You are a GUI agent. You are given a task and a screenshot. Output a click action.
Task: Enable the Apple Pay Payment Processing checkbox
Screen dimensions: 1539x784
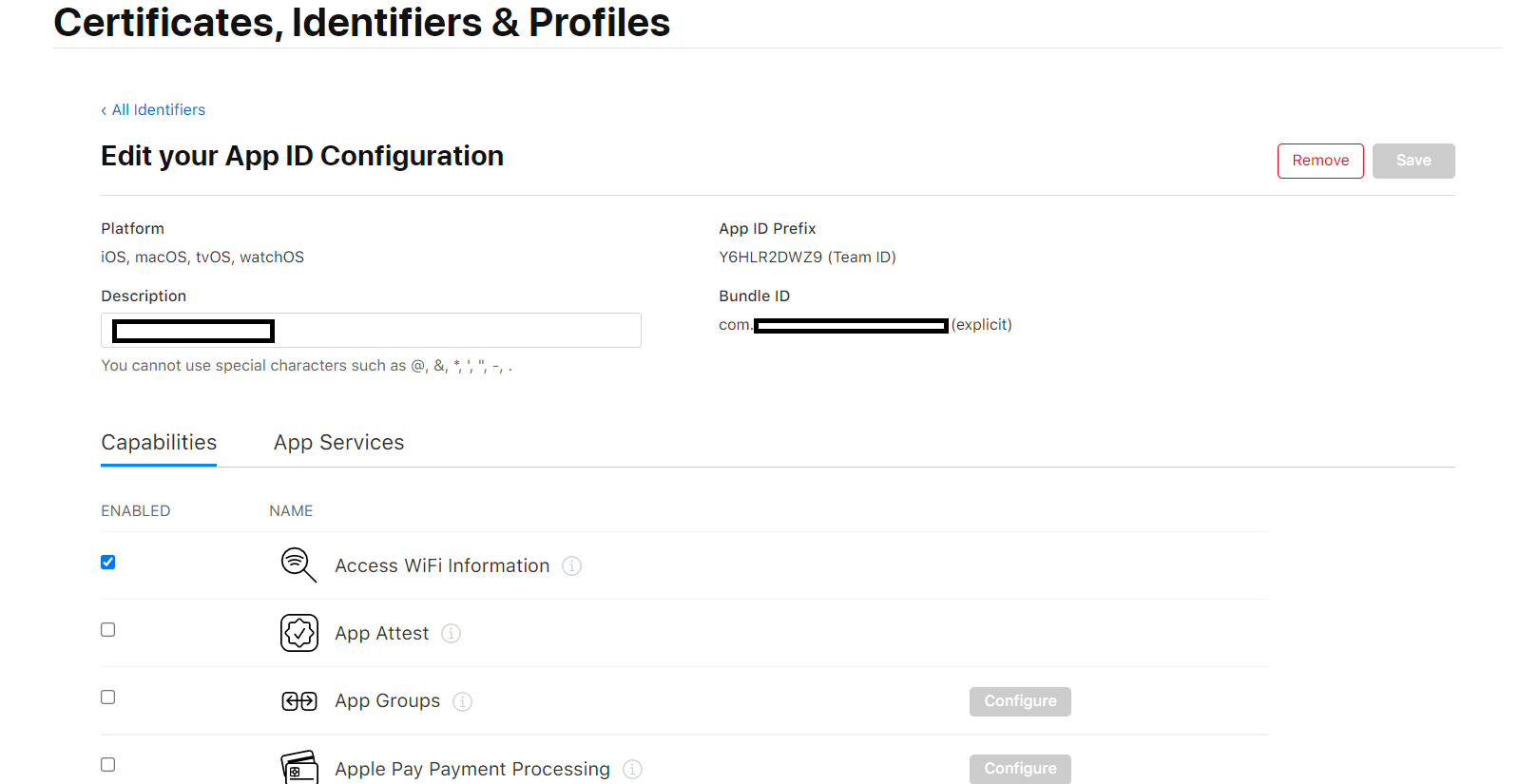(x=108, y=765)
